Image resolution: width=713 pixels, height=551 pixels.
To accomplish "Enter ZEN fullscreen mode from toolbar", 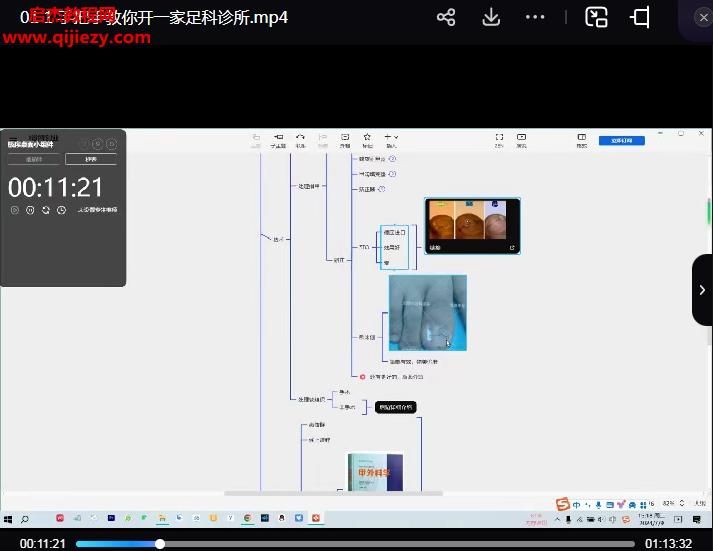I will tap(499, 140).
